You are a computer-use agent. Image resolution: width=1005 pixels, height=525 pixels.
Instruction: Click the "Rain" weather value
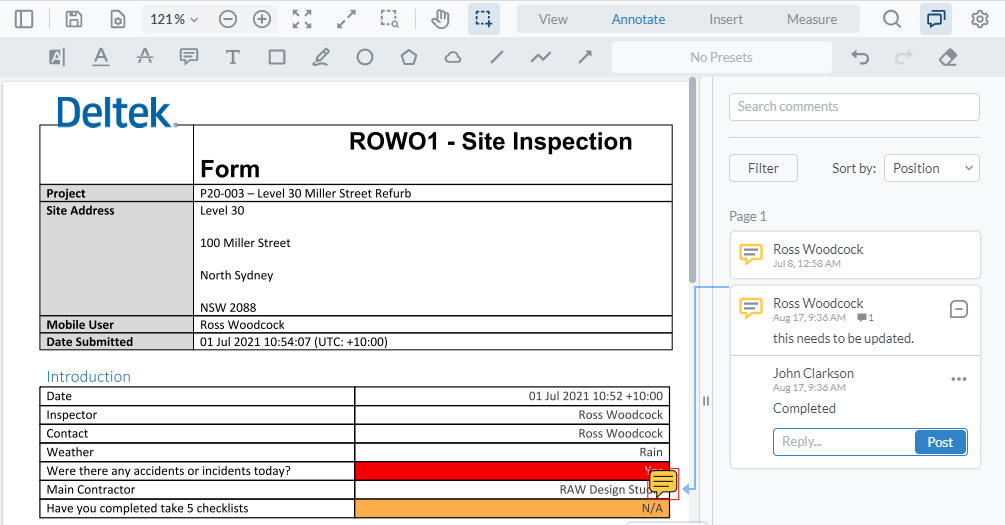pyautogui.click(x=651, y=452)
